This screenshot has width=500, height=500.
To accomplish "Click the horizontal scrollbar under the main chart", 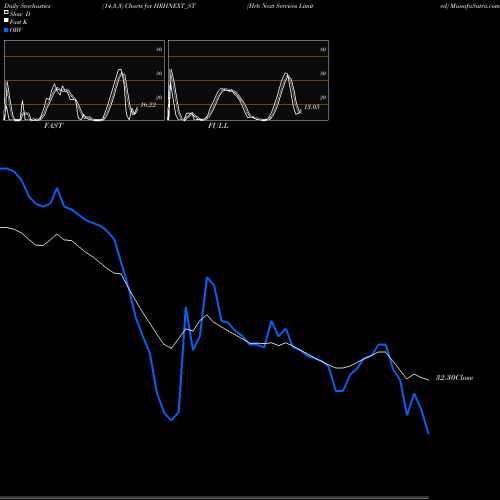I will (214, 497).
